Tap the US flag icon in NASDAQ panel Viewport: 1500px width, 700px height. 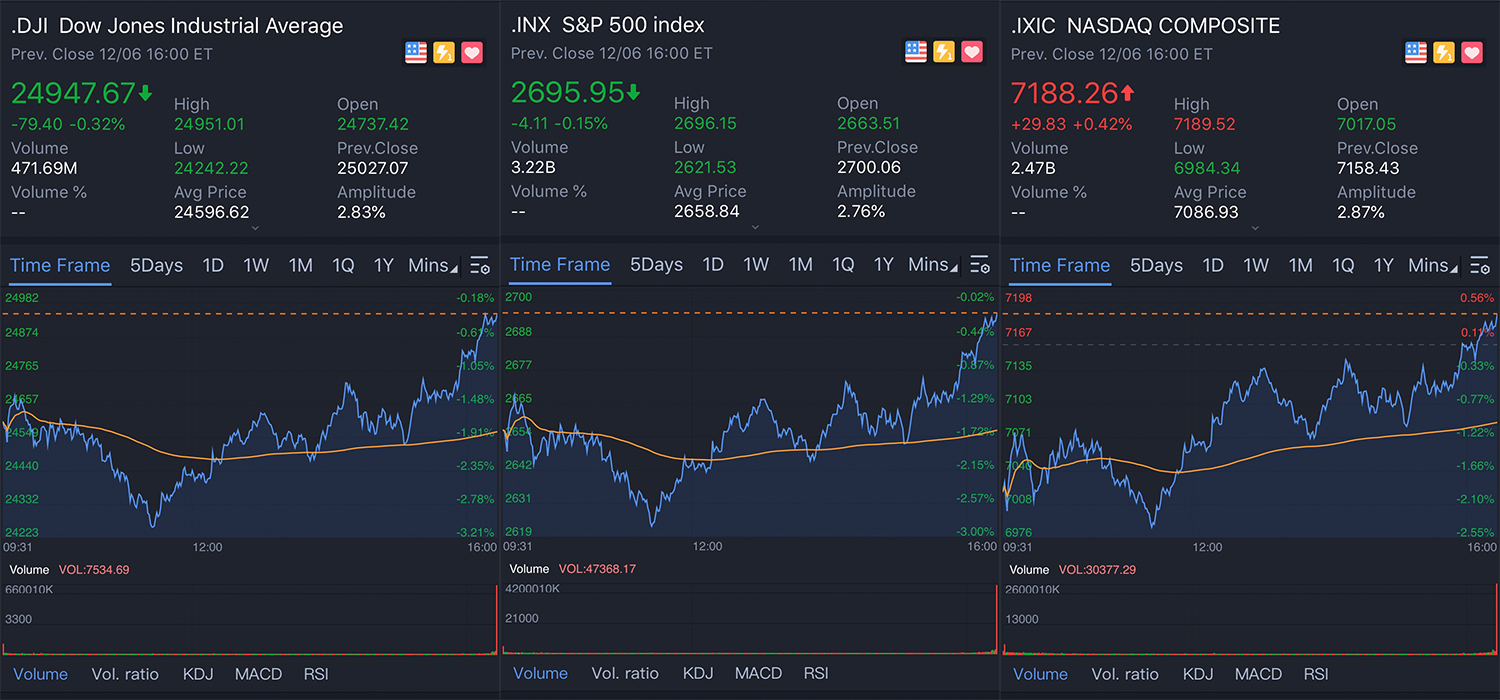click(x=1416, y=53)
